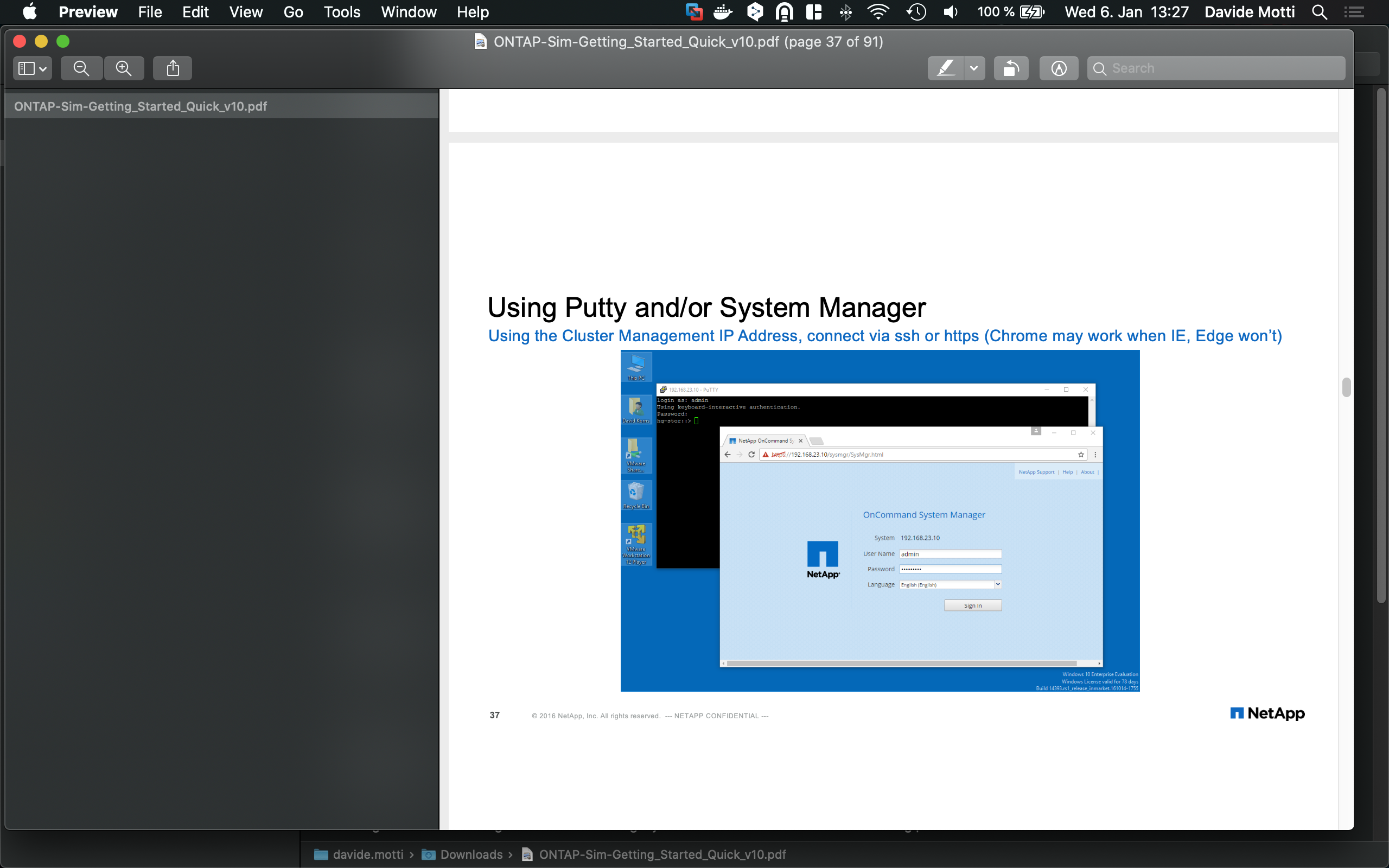Select ONTAP-Sim-Getting_Started_Quick_v10.pdf in the sidebar
This screenshot has width=1389, height=868.
coord(141,106)
